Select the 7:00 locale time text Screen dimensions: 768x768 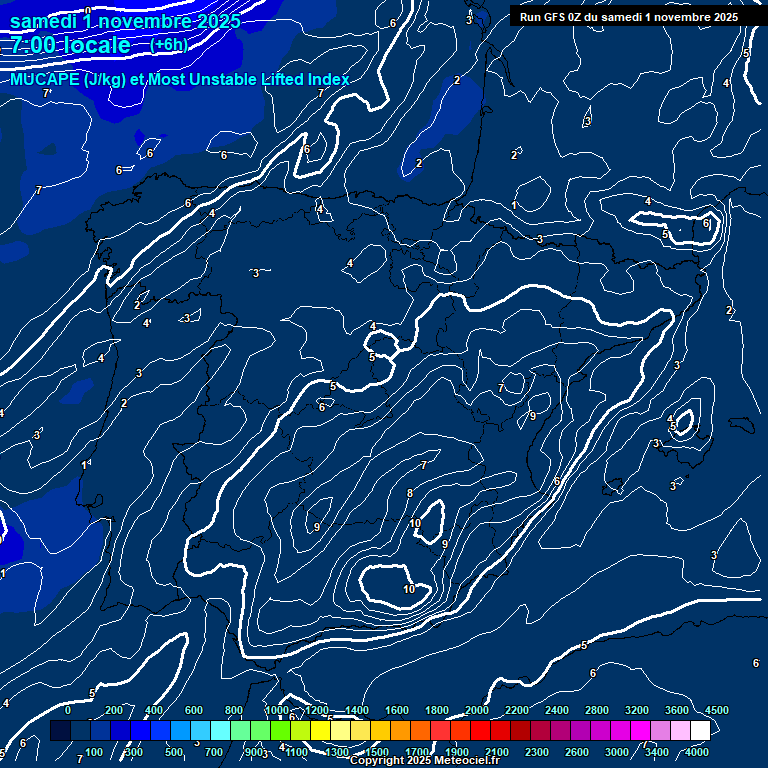pyautogui.click(x=70, y=45)
